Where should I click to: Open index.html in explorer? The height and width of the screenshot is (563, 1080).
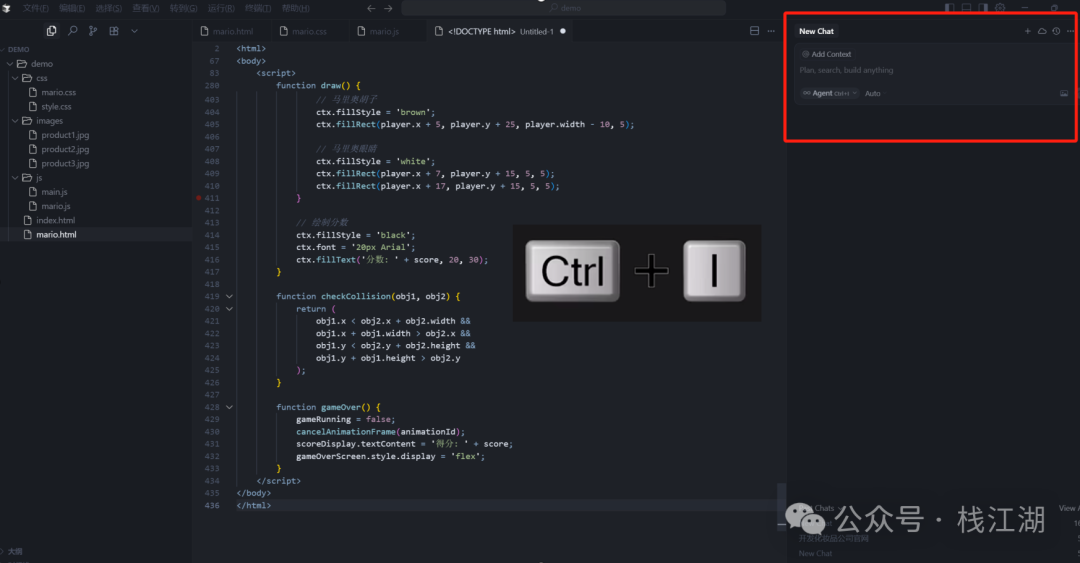pos(96,221)
